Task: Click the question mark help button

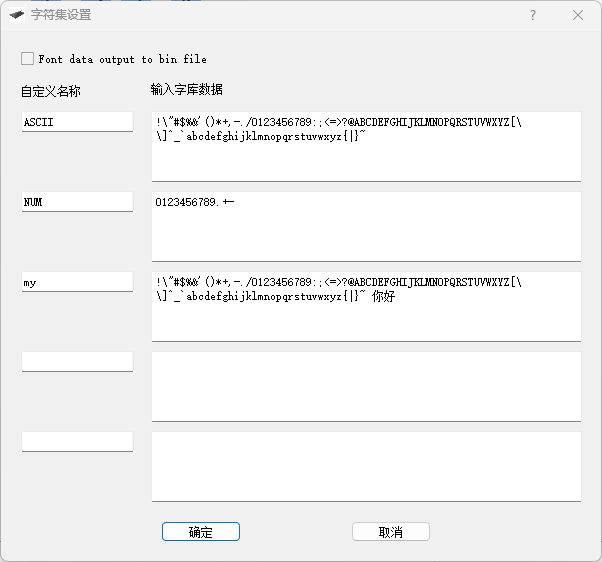Action: pos(532,15)
